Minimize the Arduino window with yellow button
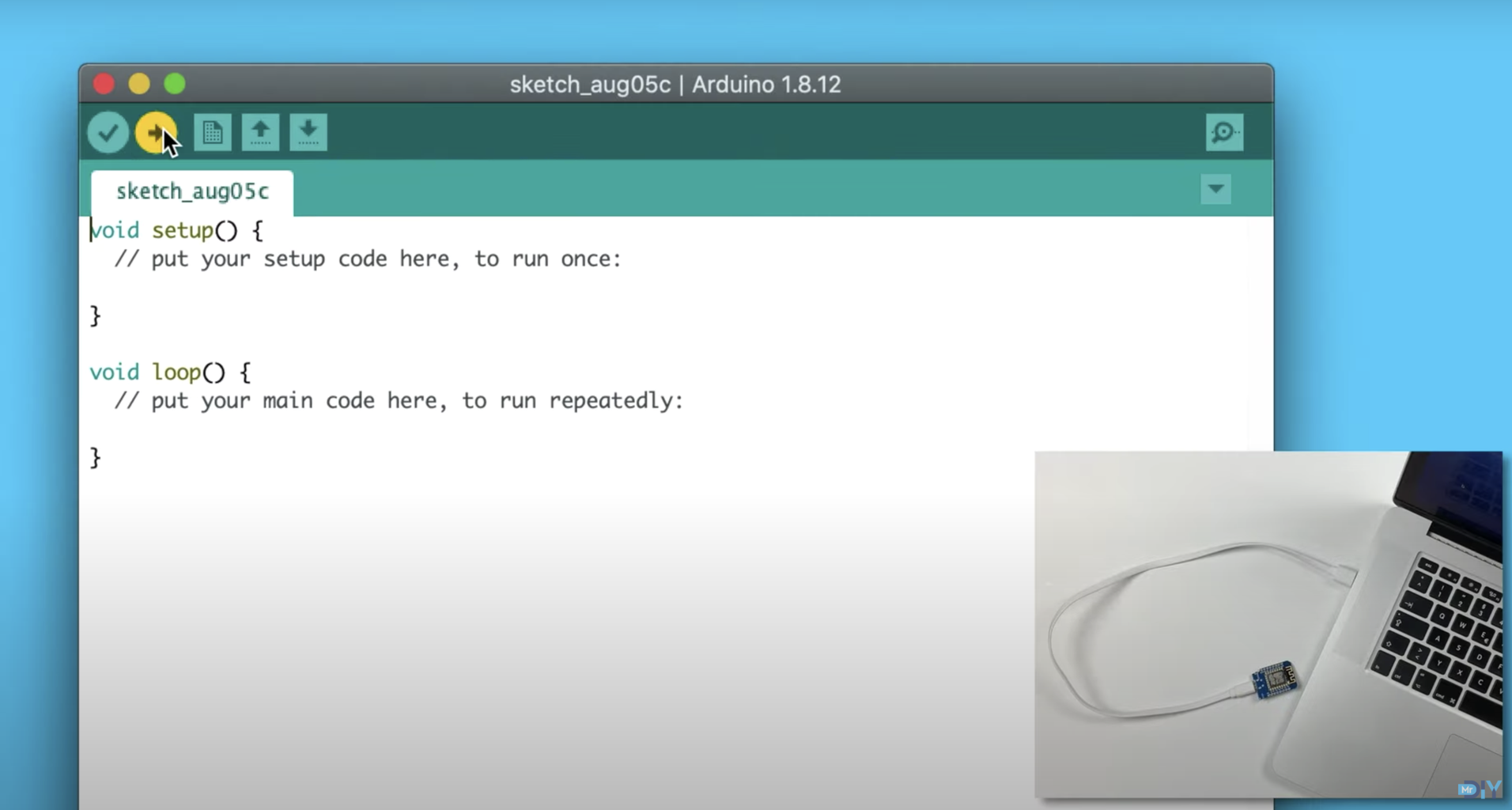Viewport: 1512px width, 810px height. pos(139,84)
